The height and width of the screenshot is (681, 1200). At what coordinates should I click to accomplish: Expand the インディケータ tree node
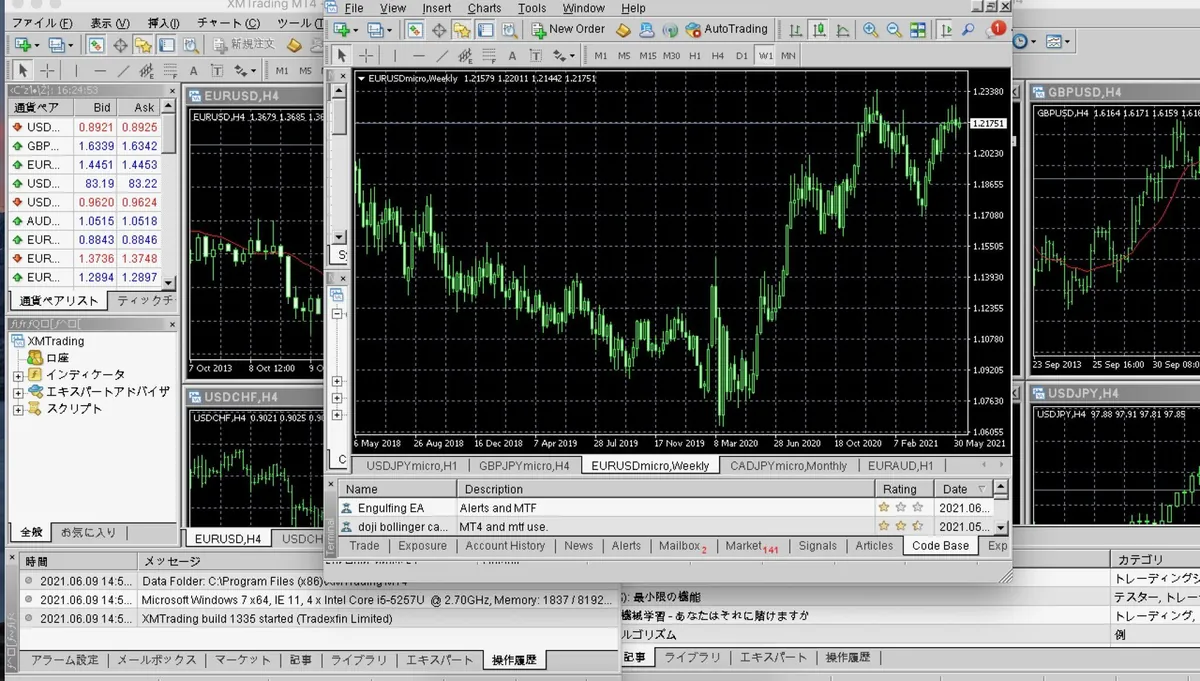[x=18, y=375]
